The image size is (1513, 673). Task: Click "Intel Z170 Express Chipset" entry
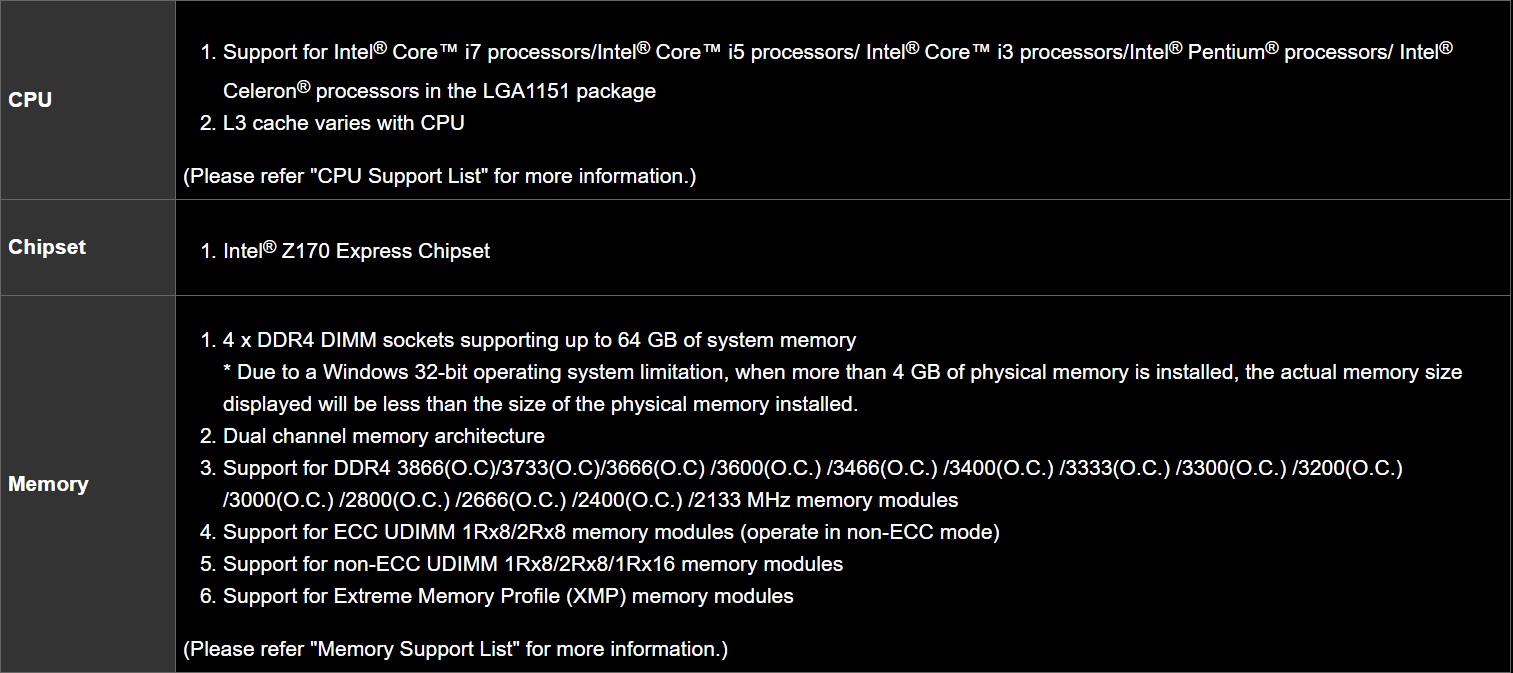tap(357, 251)
